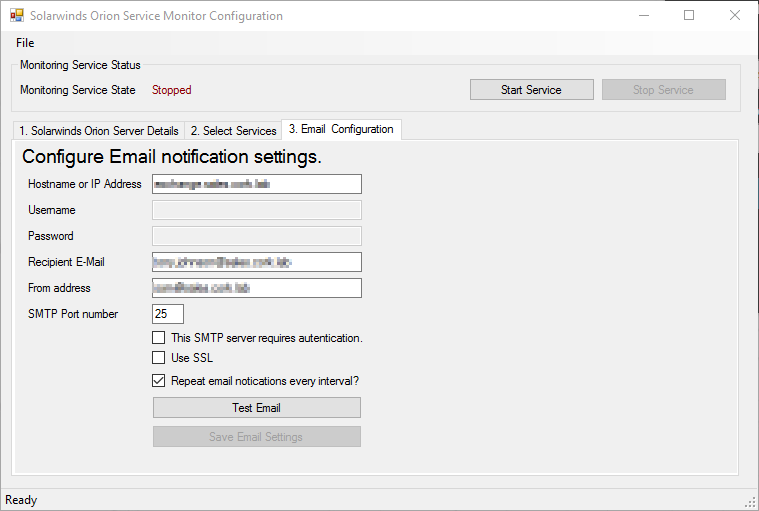This screenshot has height=511, width=759.
Task: Minimize the configuration window
Action: (x=644, y=15)
